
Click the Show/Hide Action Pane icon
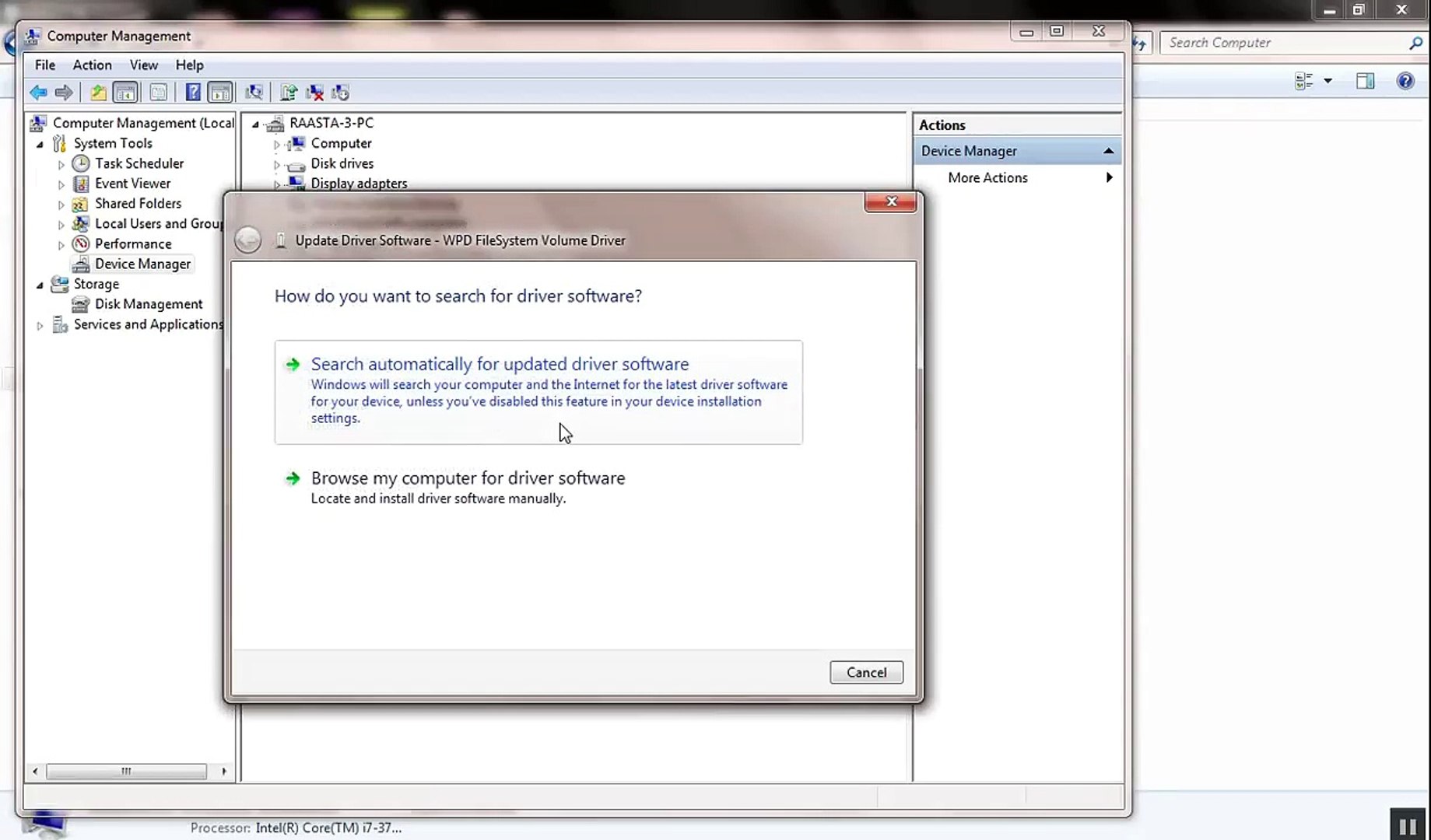(220, 92)
